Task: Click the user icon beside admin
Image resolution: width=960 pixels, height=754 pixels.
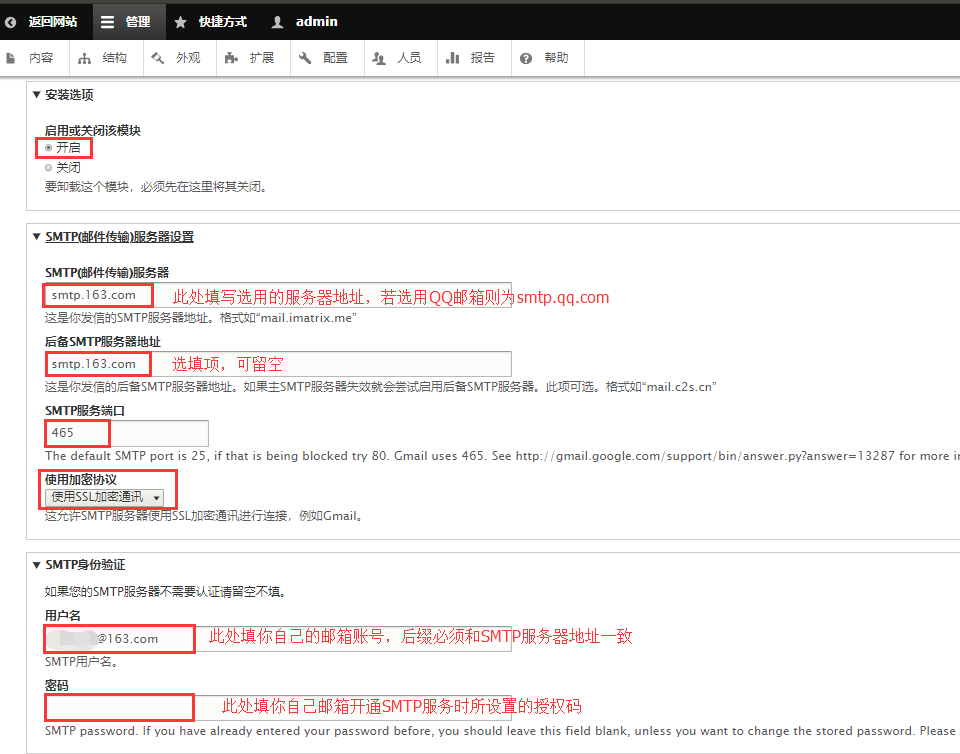Action: [277, 22]
